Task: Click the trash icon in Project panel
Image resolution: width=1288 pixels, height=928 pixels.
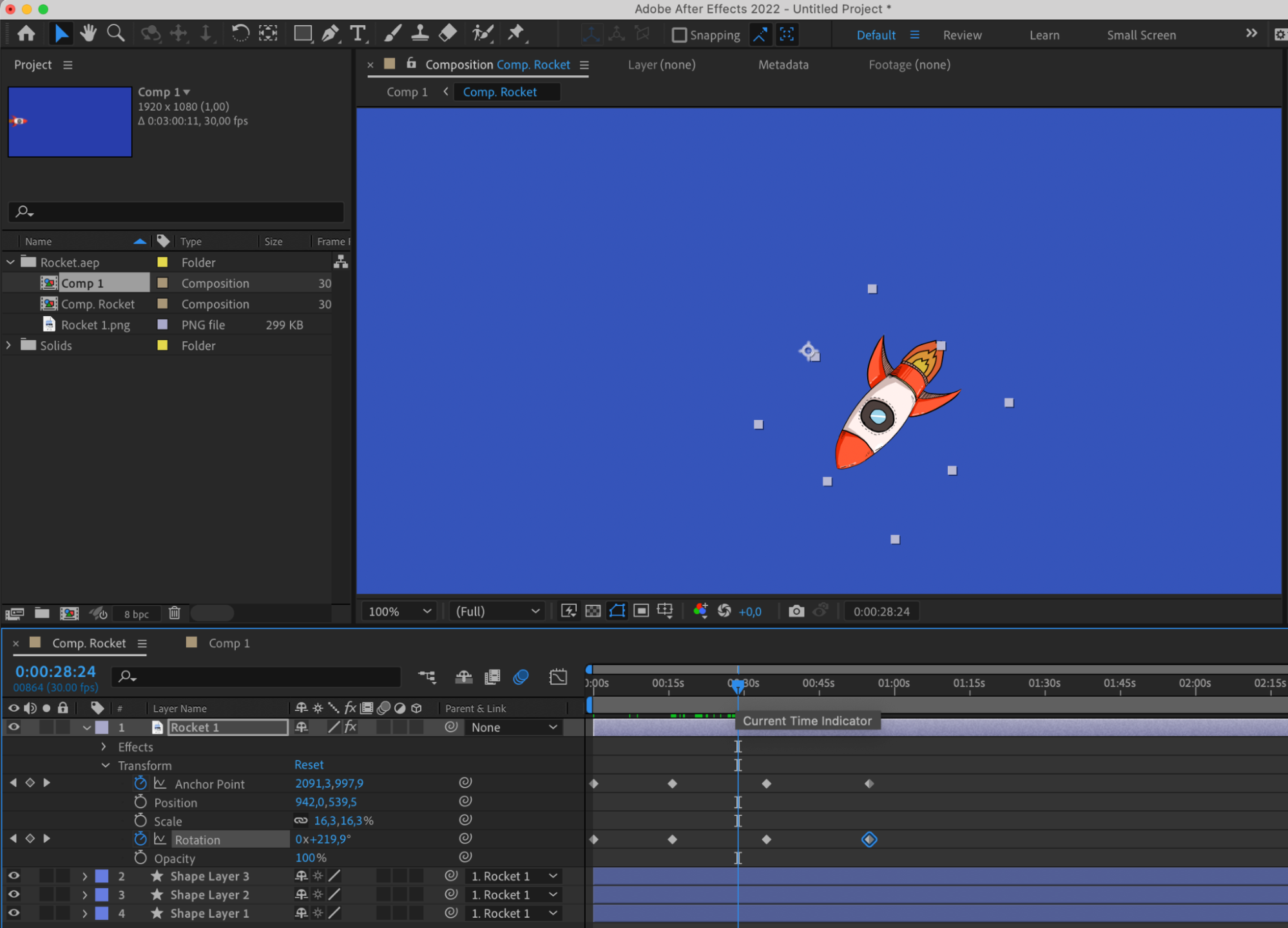Action: [175, 613]
